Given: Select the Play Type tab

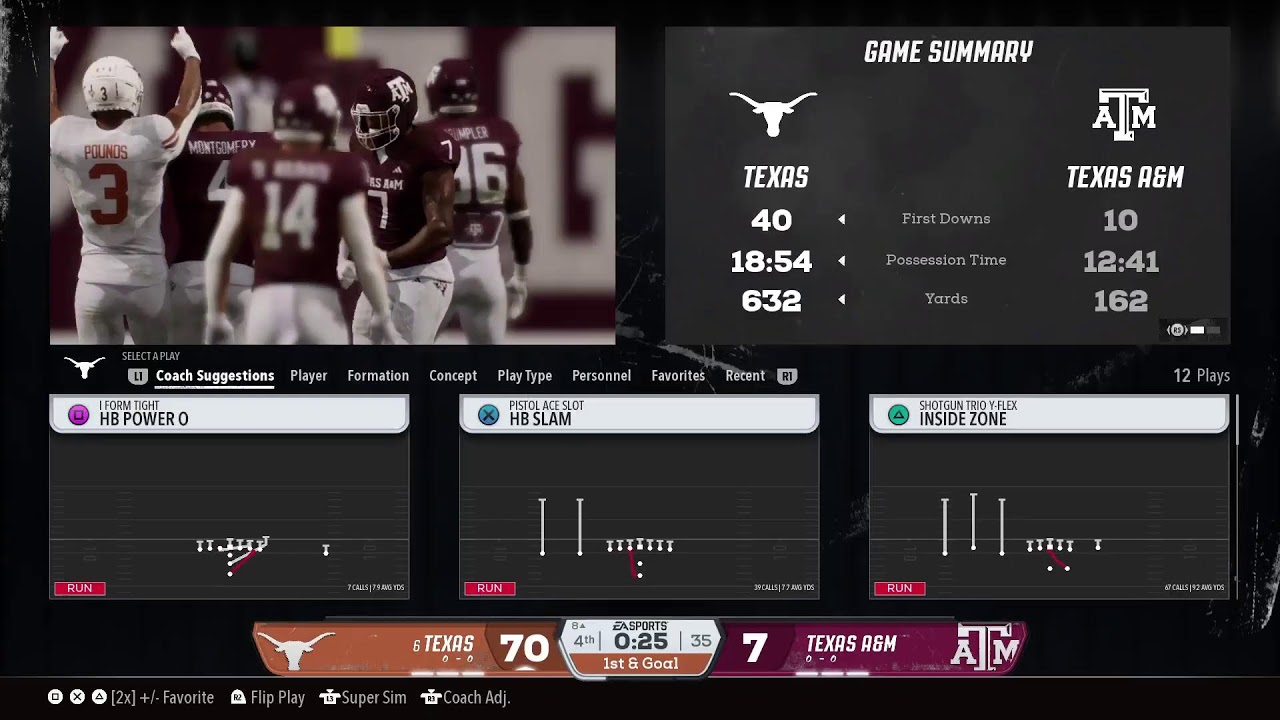Looking at the screenshot, I should 525,376.
